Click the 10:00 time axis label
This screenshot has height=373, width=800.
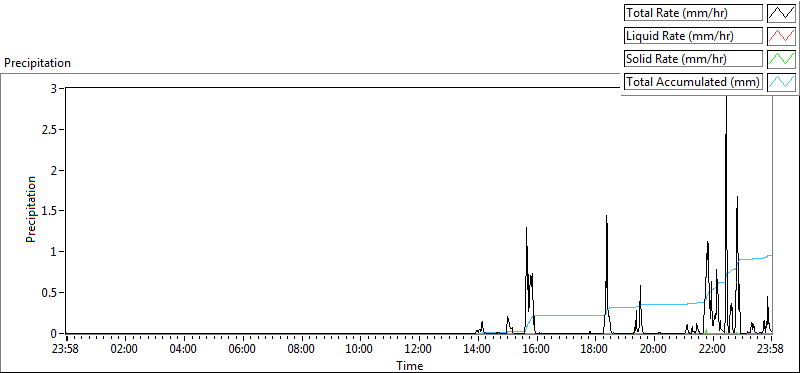click(359, 350)
